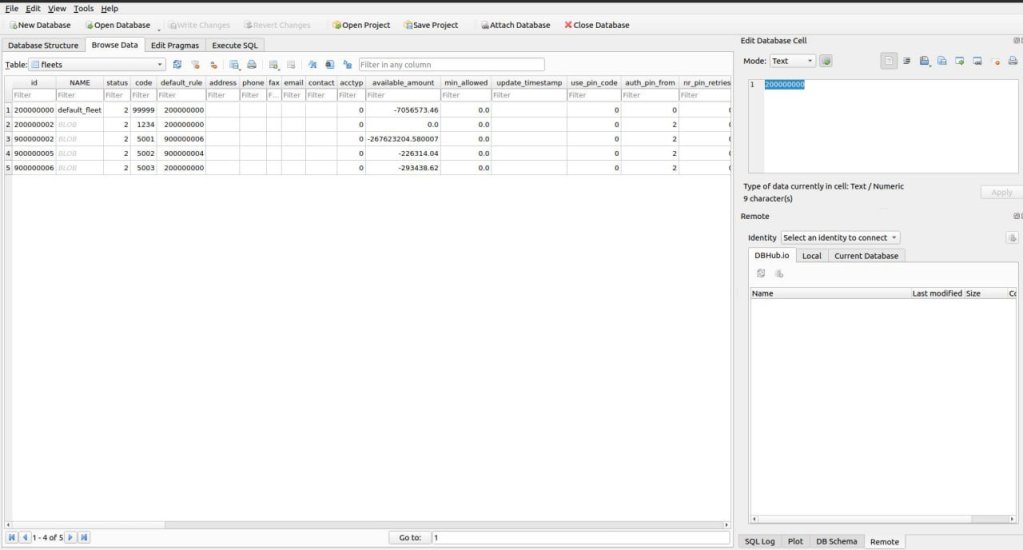This screenshot has height=550, width=1023.
Task: Click the 'Filter in any column' field
Action: pos(450,64)
